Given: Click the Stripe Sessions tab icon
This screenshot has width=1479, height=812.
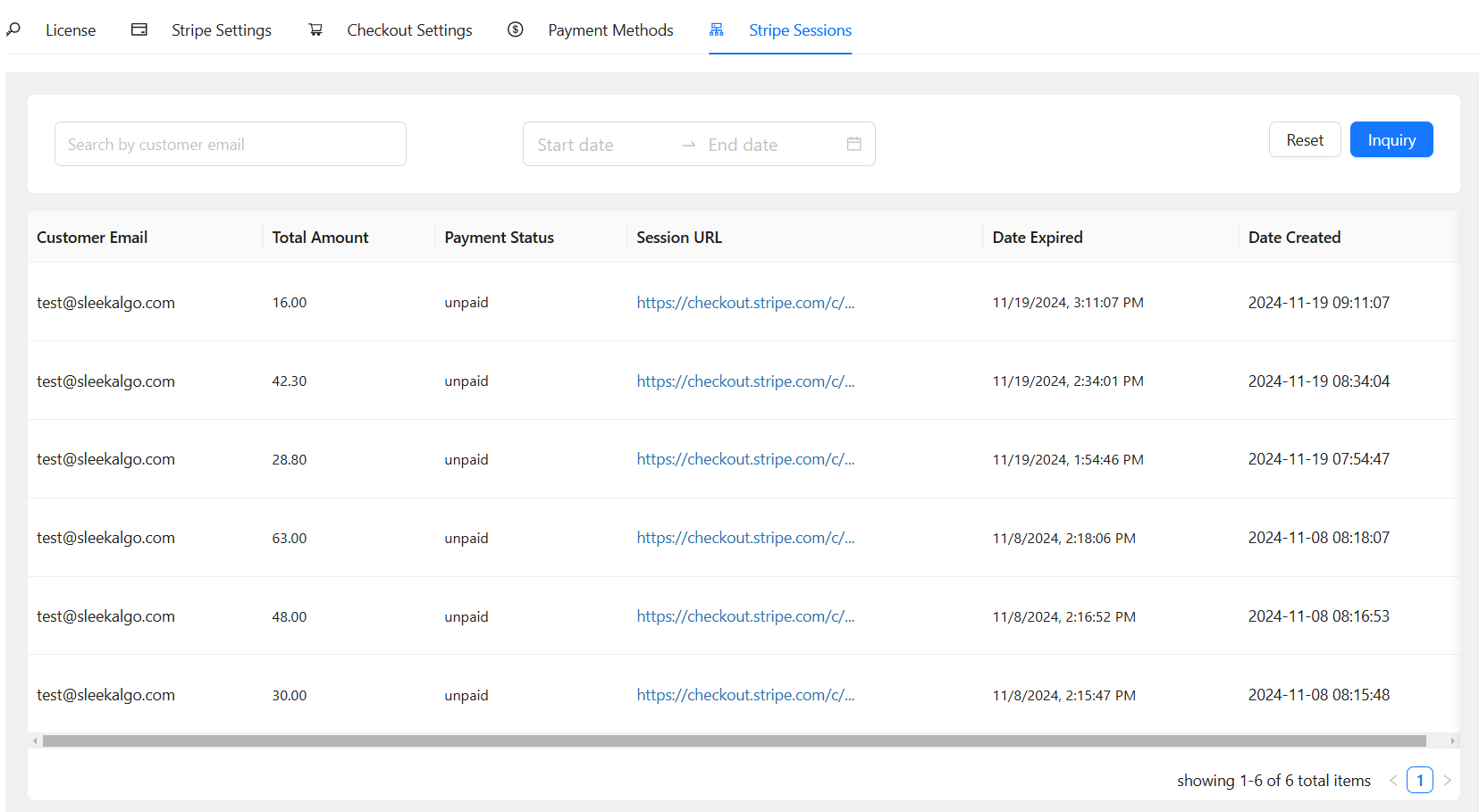Looking at the screenshot, I should 717,29.
